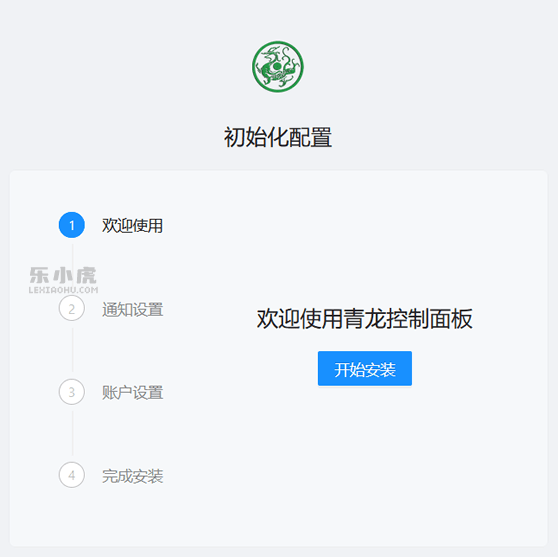Click the connector line between steps 3 and 4

click(72, 433)
